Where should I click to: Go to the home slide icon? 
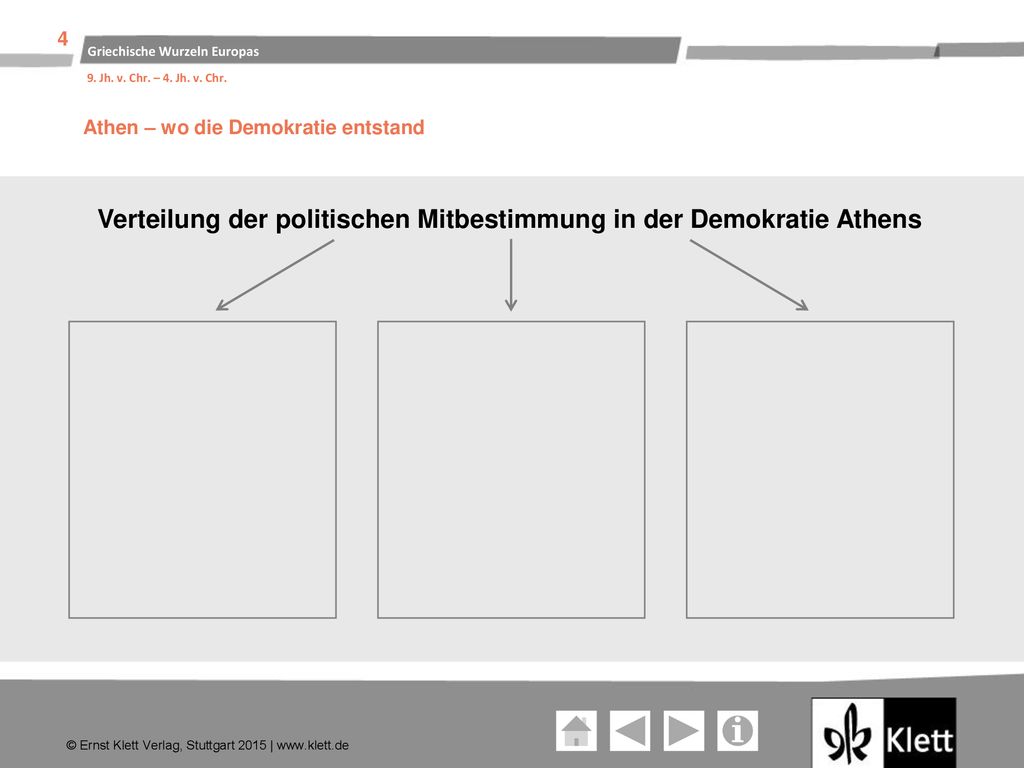(x=576, y=731)
